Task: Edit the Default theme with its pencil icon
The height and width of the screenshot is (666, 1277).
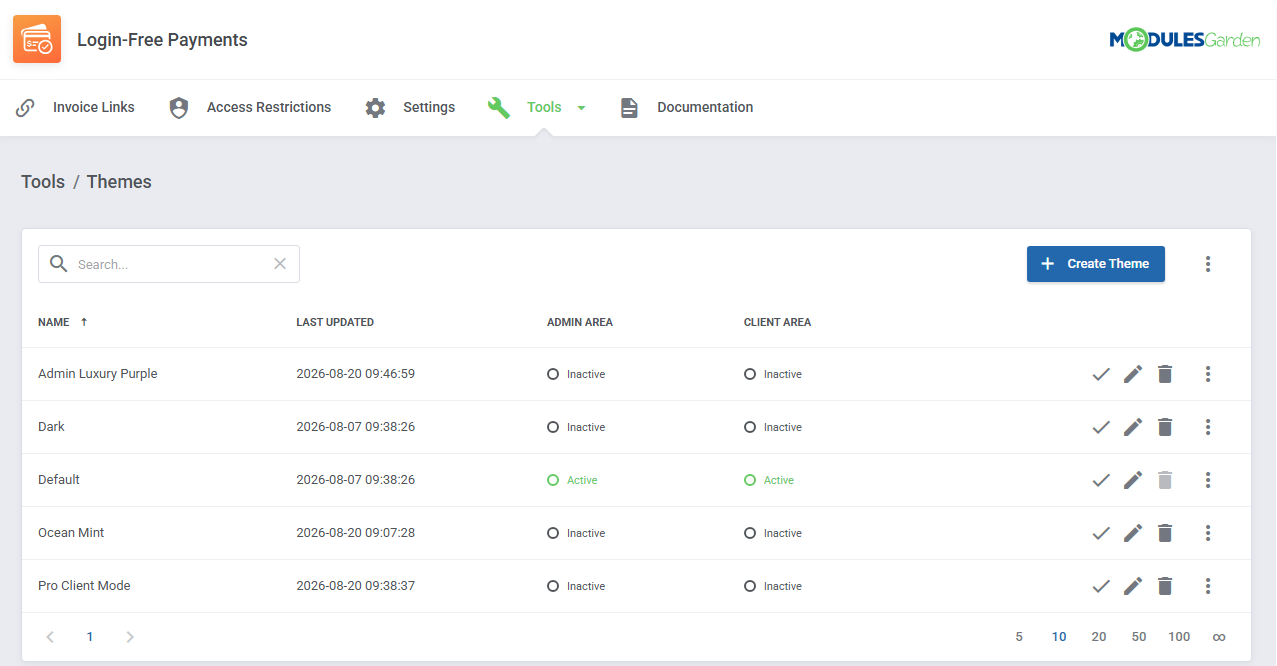Action: click(x=1133, y=480)
